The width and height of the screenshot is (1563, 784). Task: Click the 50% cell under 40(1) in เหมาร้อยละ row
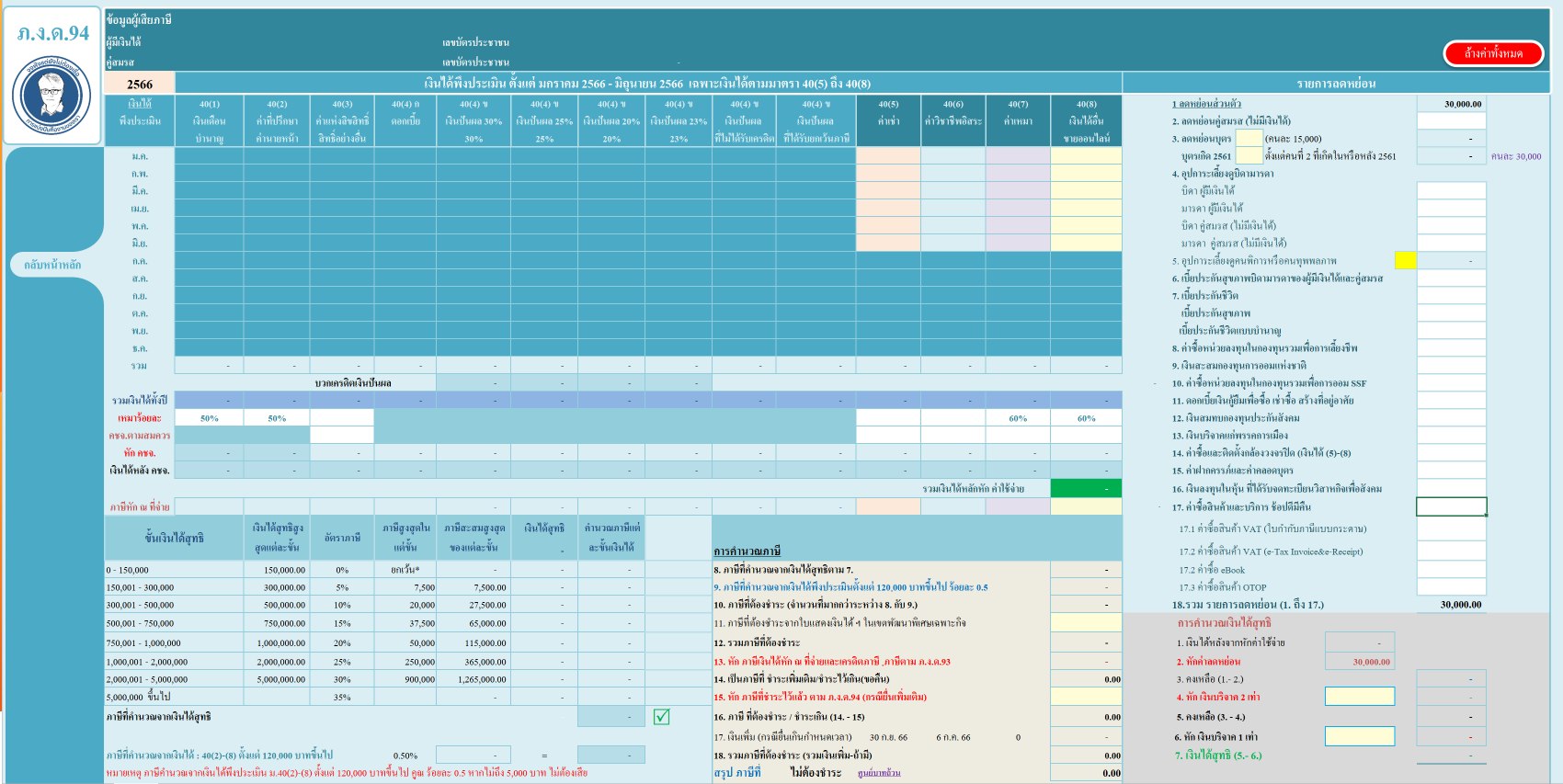click(x=210, y=418)
